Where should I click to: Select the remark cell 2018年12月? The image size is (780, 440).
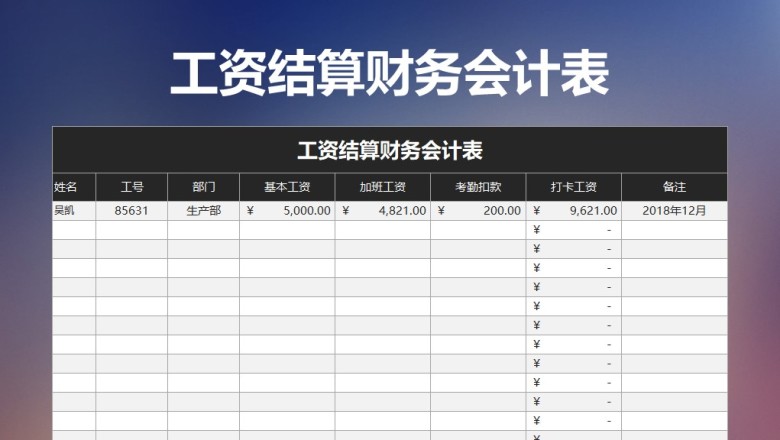674,211
